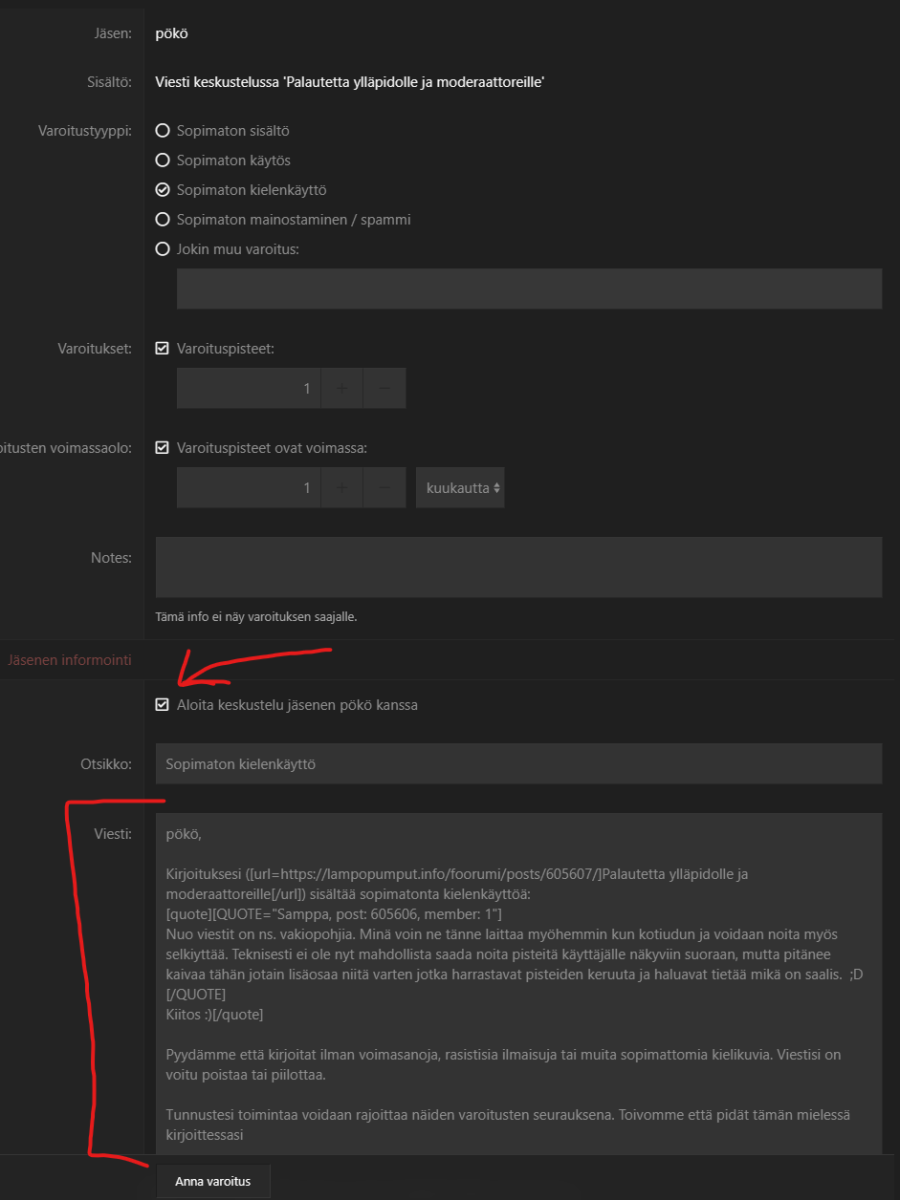Screen dimensions: 900x1200
Task: Click the warning points number field
Action: (248, 388)
